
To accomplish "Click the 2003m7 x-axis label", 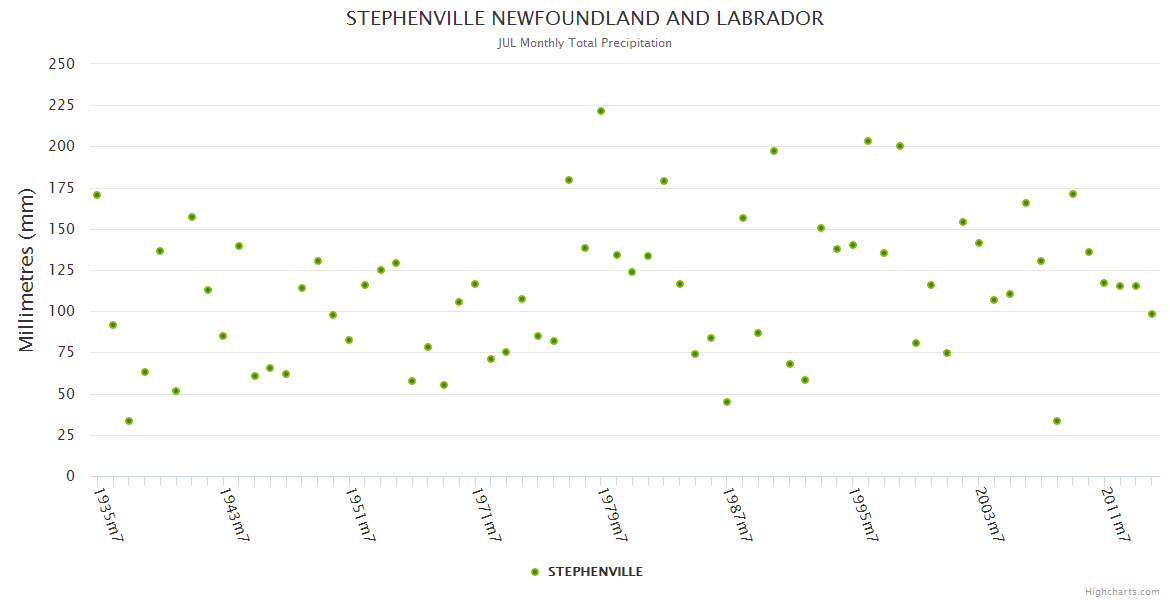I will (989, 514).
